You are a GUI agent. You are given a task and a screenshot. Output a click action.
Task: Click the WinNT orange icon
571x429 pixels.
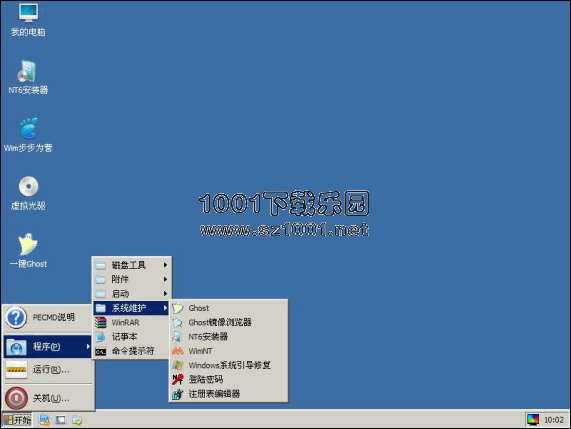177,351
